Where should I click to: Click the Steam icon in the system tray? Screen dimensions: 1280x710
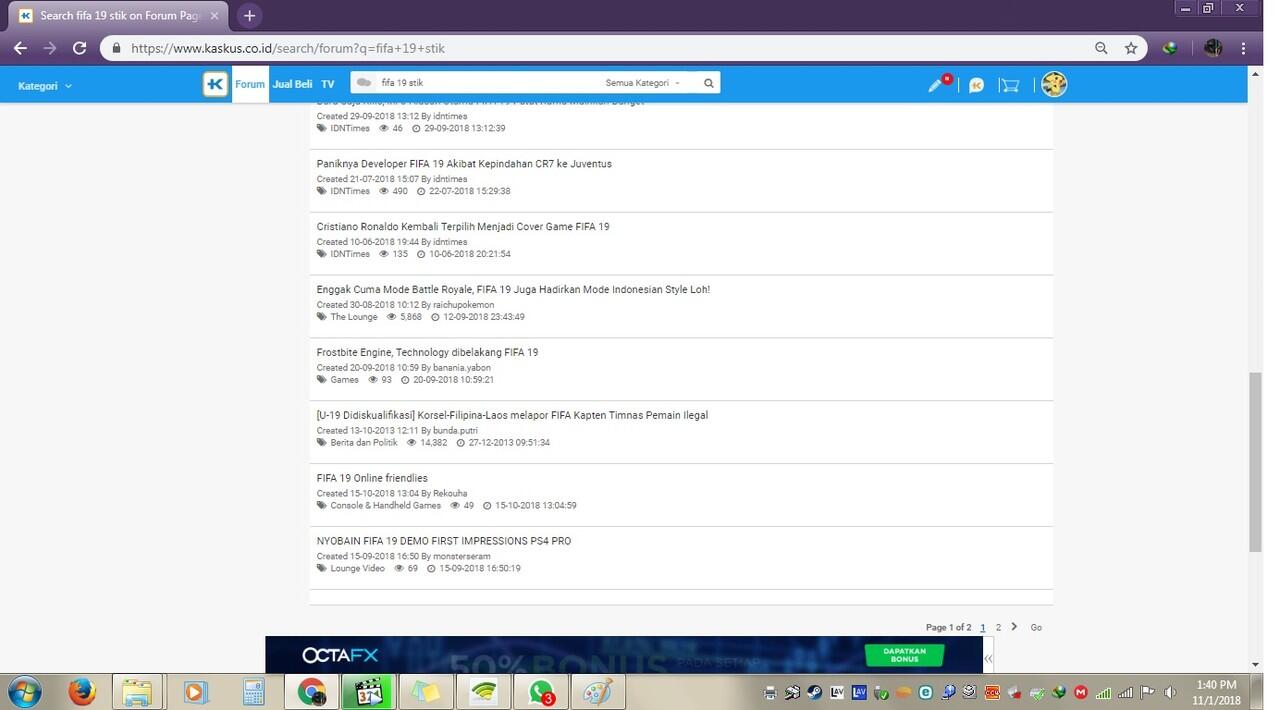(x=814, y=691)
